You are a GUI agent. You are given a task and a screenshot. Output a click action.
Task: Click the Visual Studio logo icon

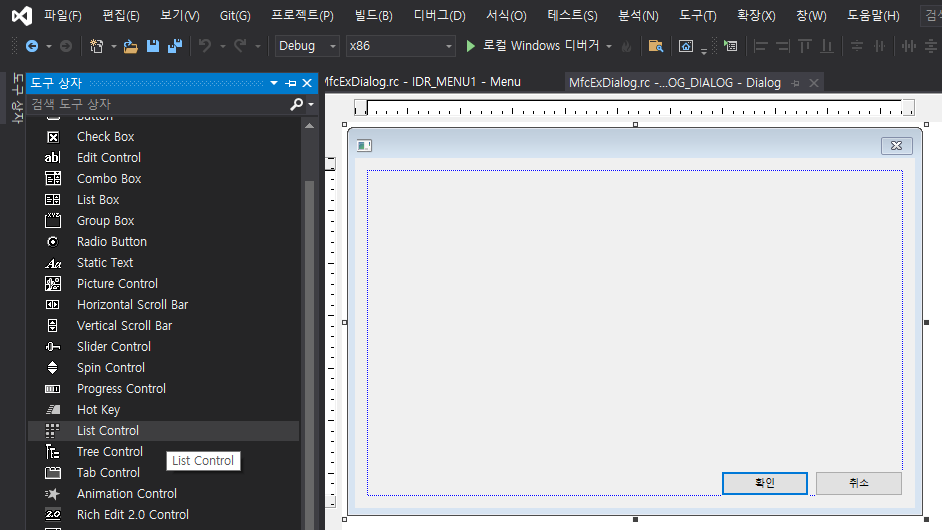(x=22, y=15)
